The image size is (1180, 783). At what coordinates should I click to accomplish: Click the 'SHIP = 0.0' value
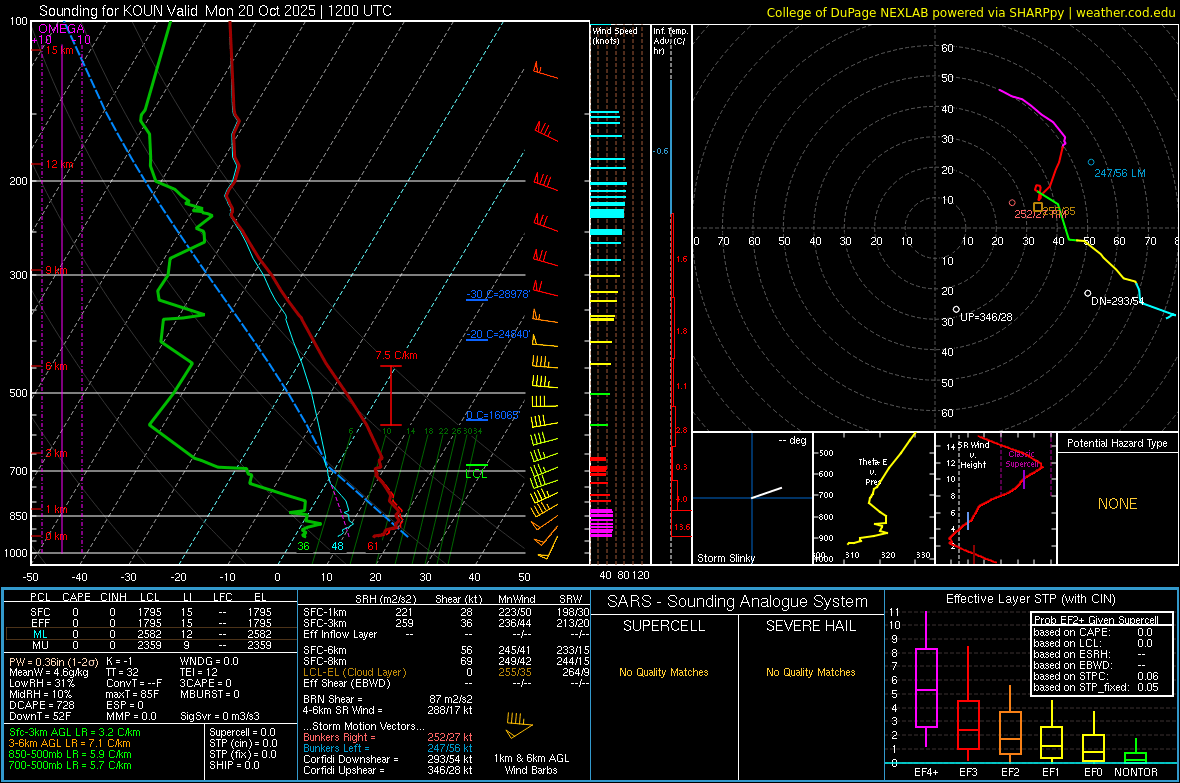pos(234,765)
